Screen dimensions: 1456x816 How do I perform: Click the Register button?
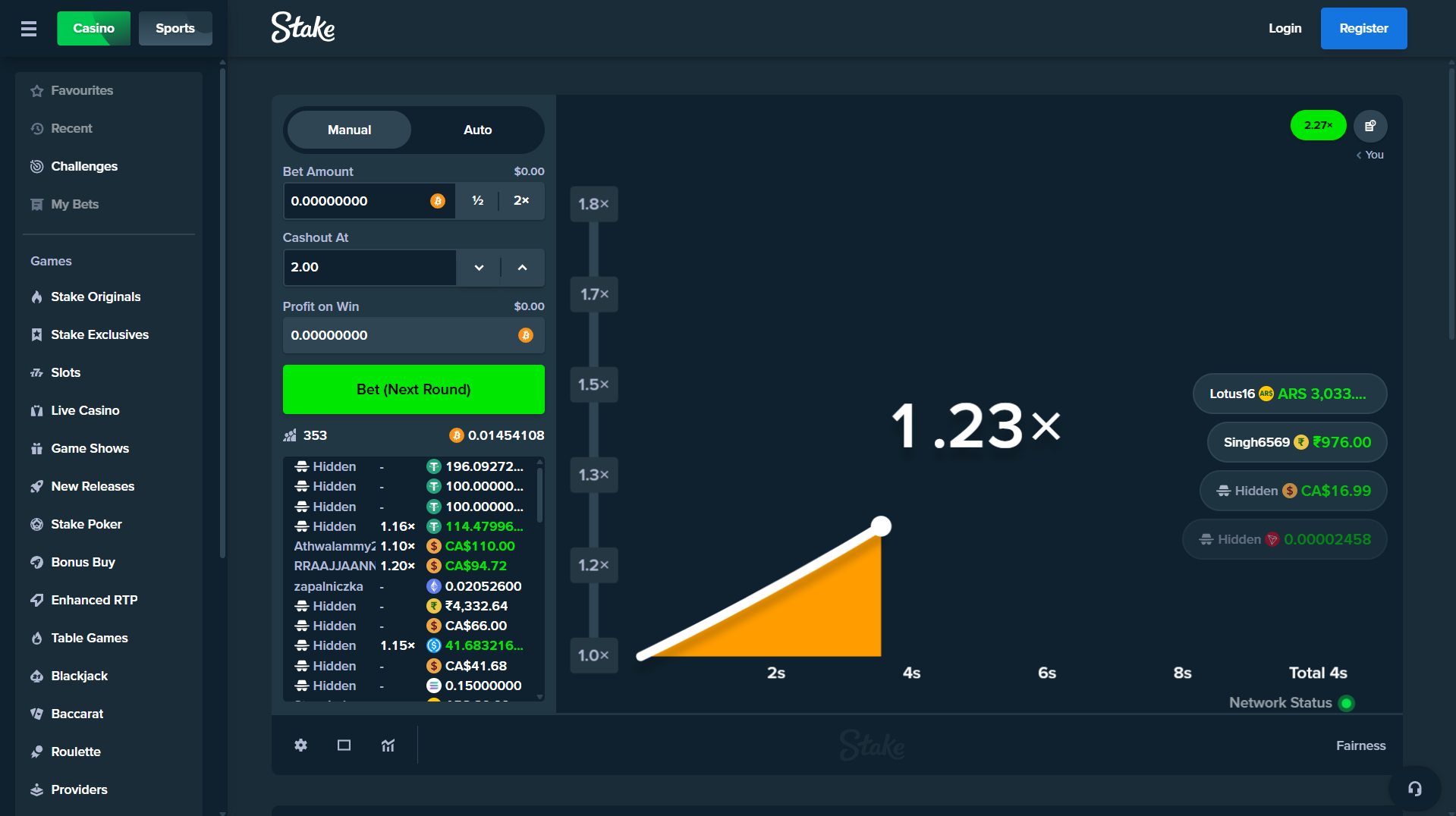(x=1363, y=28)
